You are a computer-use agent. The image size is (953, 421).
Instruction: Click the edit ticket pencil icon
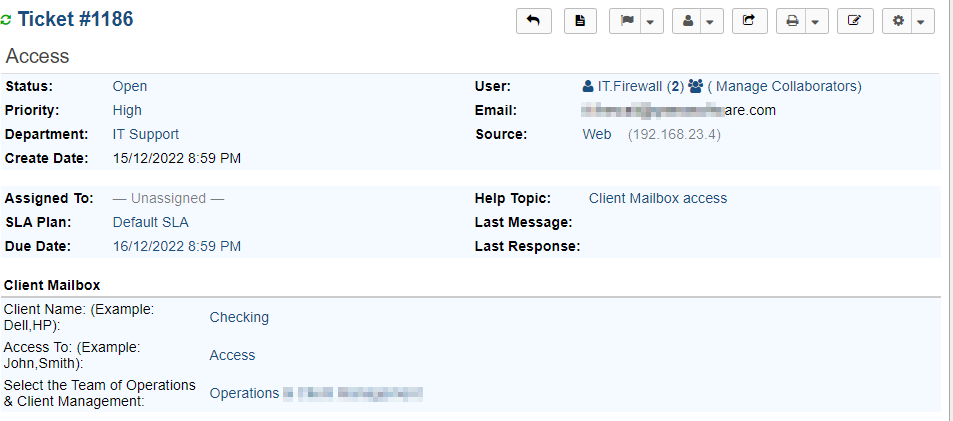854,21
